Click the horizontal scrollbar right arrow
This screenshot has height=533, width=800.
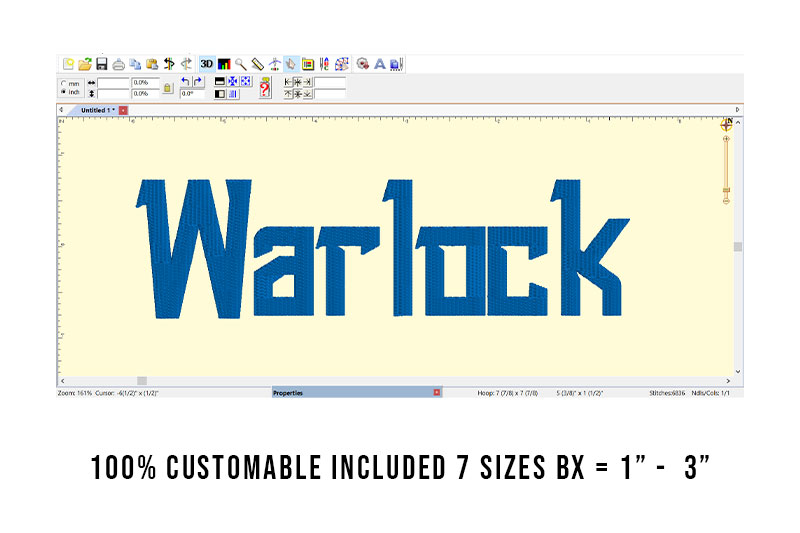pos(728,381)
